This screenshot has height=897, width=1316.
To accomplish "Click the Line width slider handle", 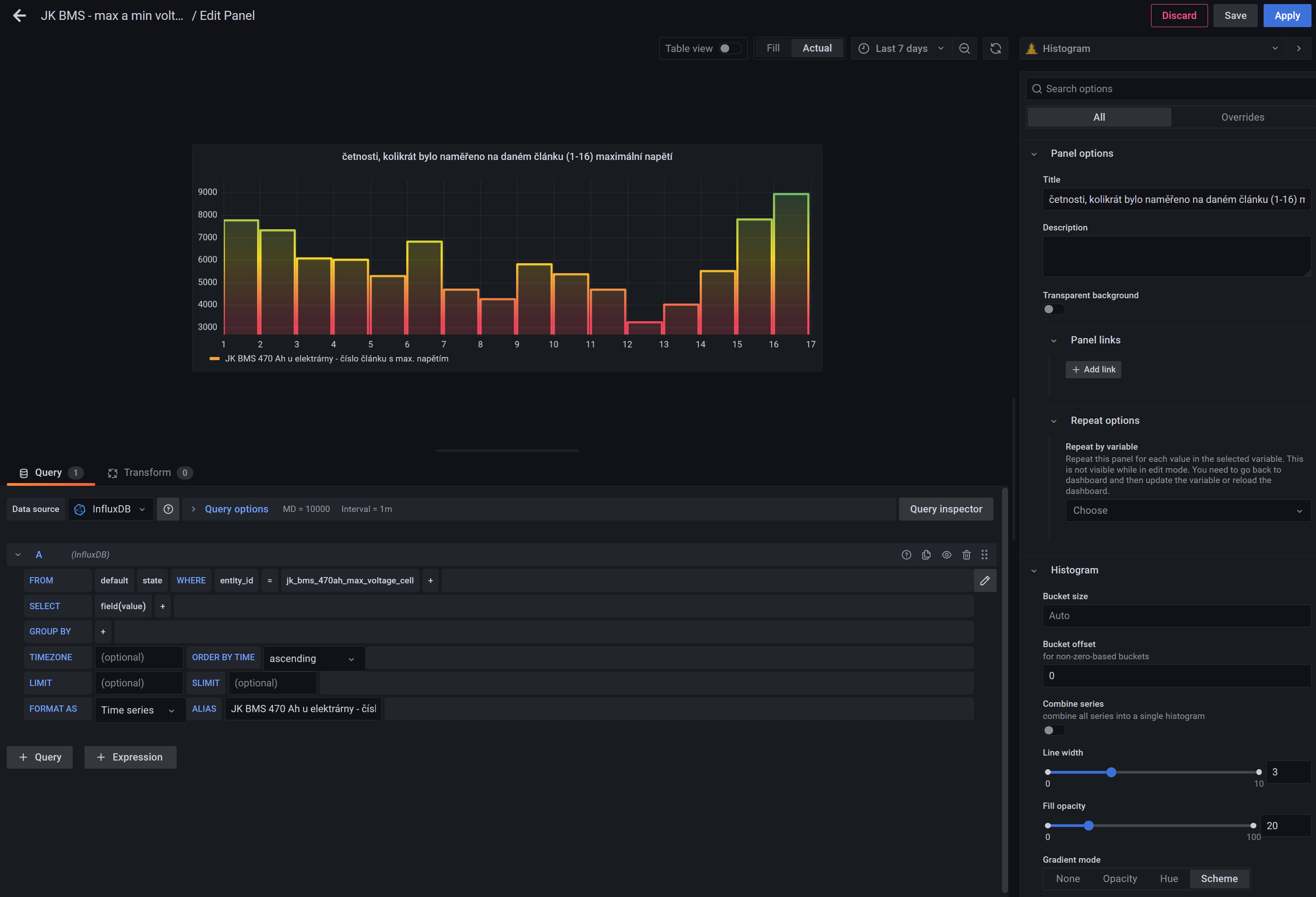I will point(1111,772).
